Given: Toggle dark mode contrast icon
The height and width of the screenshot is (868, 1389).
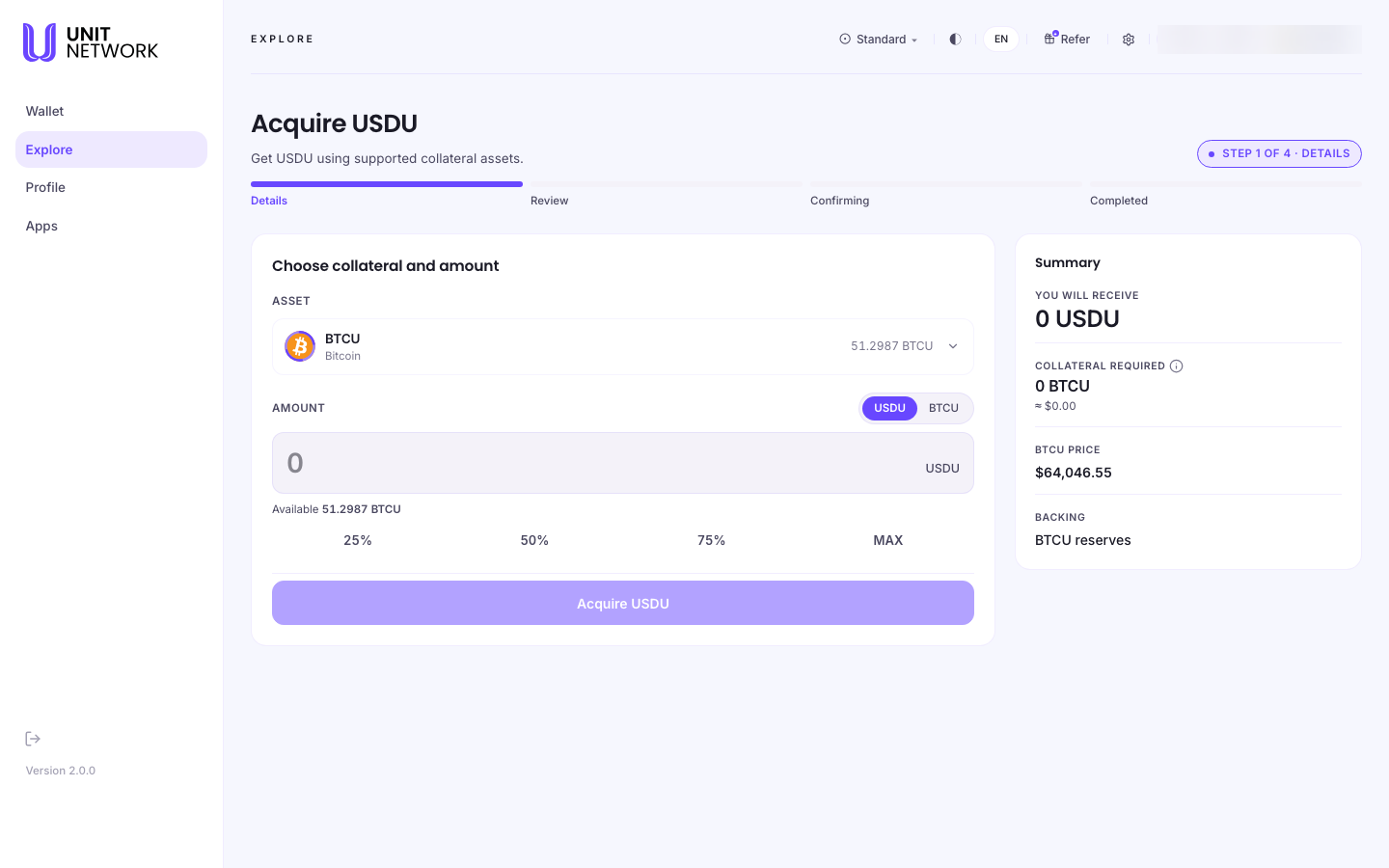Looking at the screenshot, I should coord(955,40).
